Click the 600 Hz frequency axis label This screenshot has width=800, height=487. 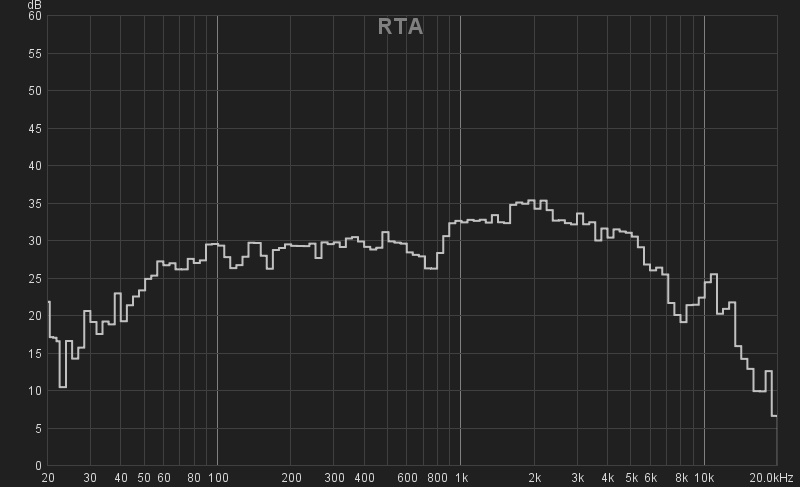click(x=407, y=478)
